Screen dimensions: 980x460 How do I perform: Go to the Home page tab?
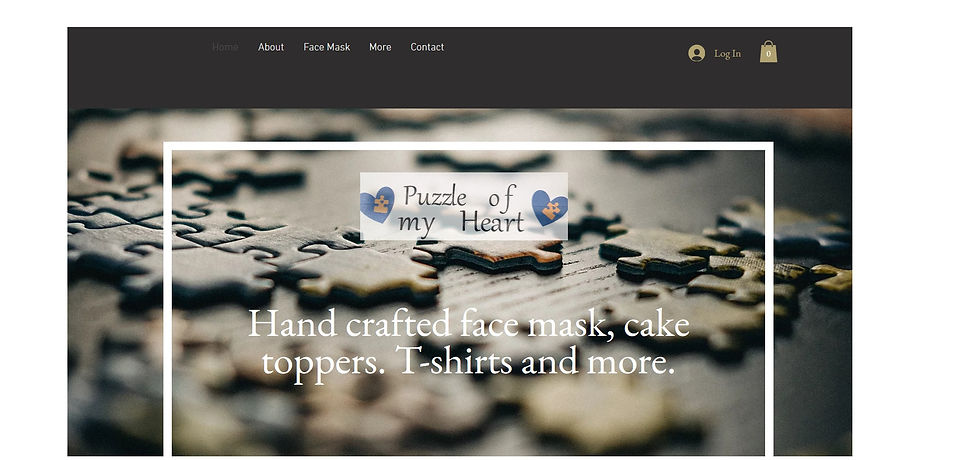pyautogui.click(x=225, y=47)
